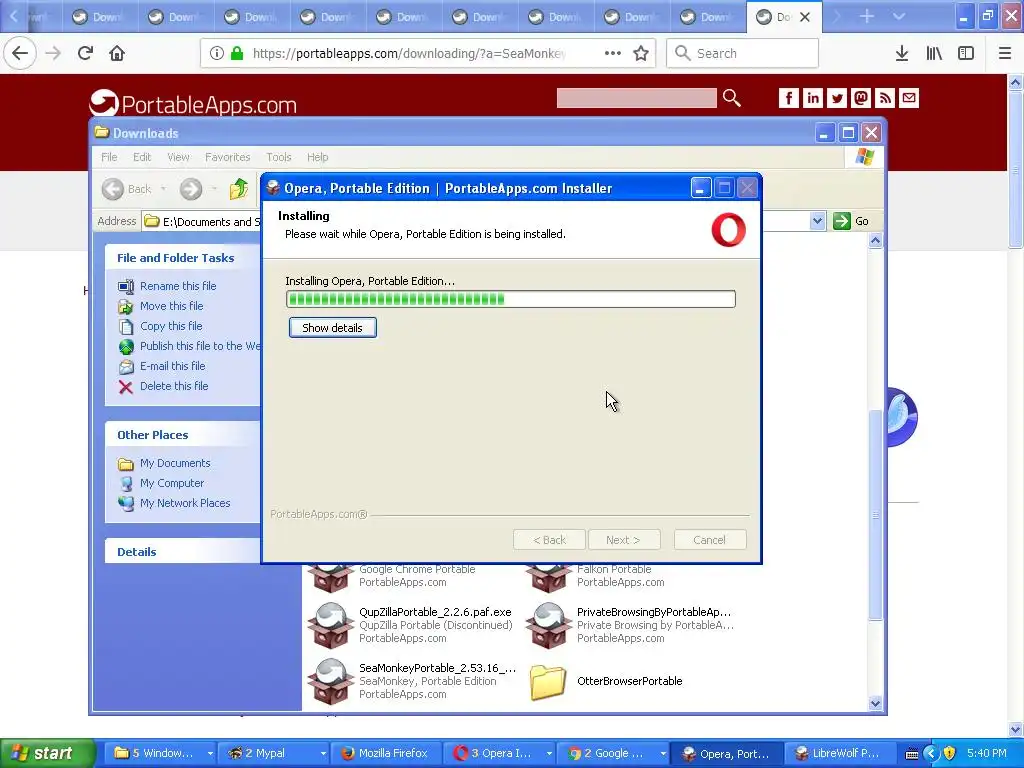Click Firefox Search input field
The height and width of the screenshot is (768, 1024).
(x=743, y=53)
